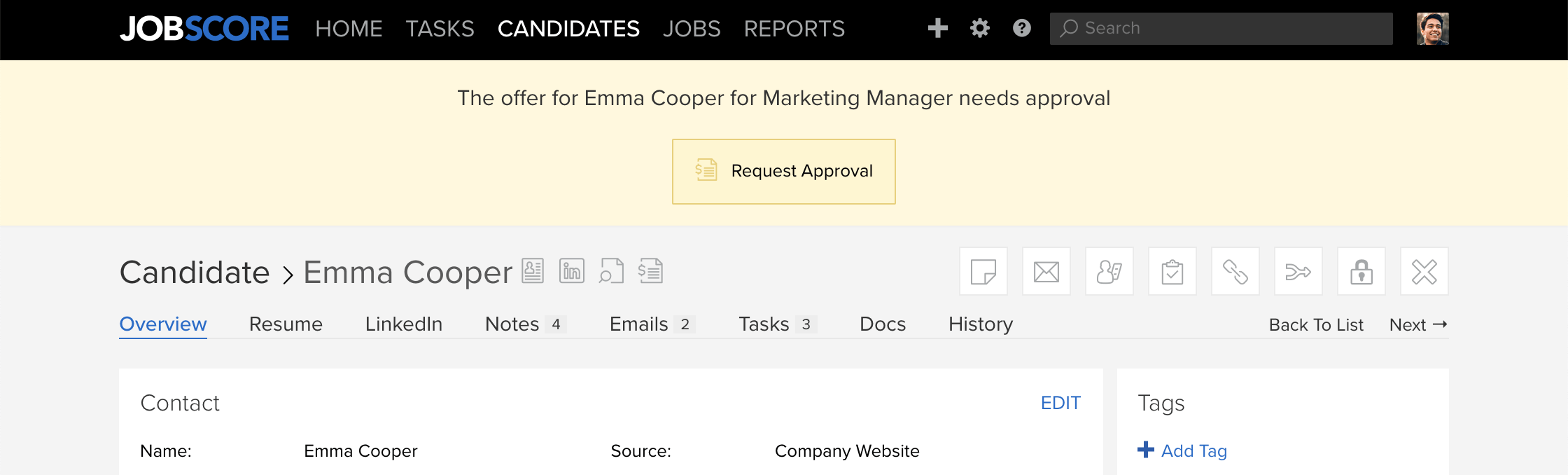Viewport: 1568px width, 475px height.
Task: Open settings gear in top bar
Action: pos(979,28)
